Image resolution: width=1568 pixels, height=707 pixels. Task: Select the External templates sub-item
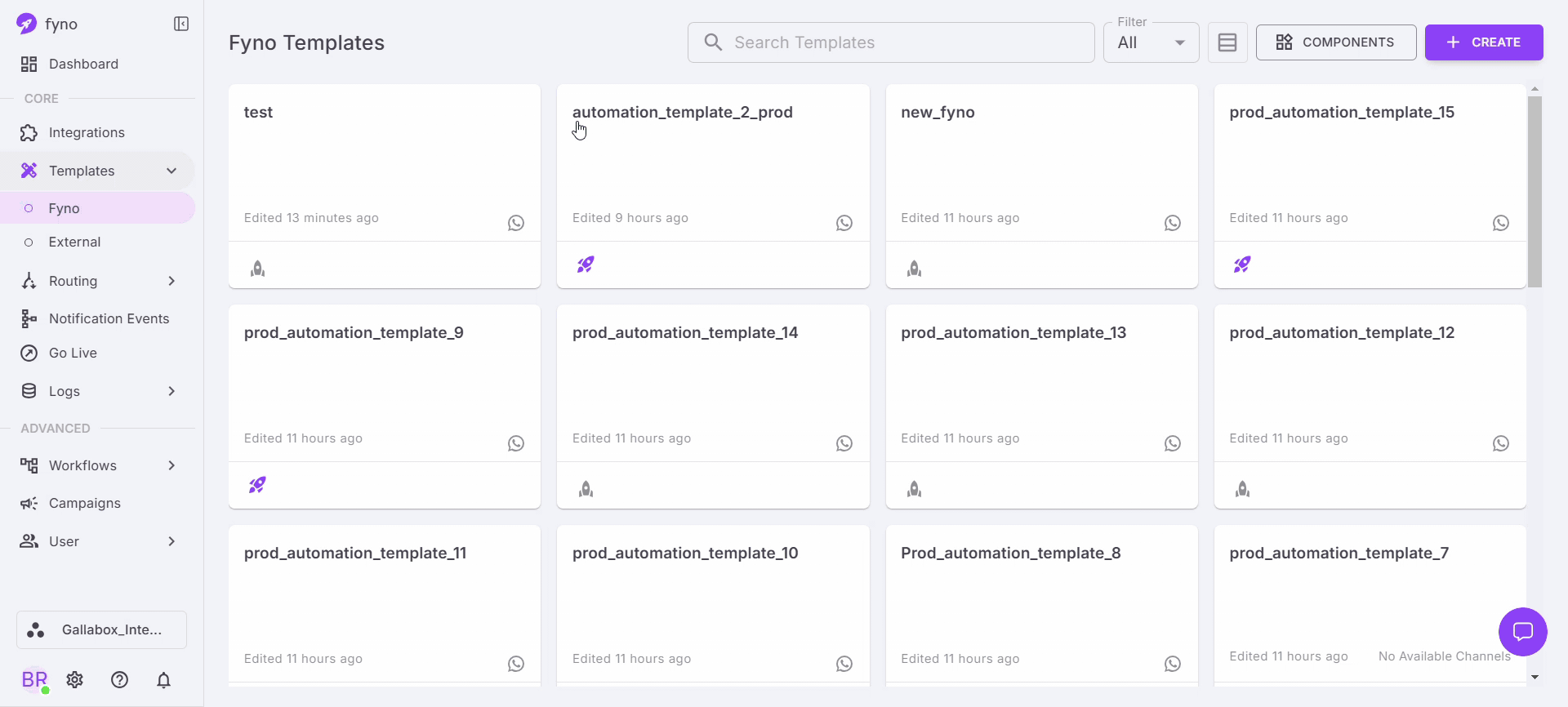click(x=74, y=242)
